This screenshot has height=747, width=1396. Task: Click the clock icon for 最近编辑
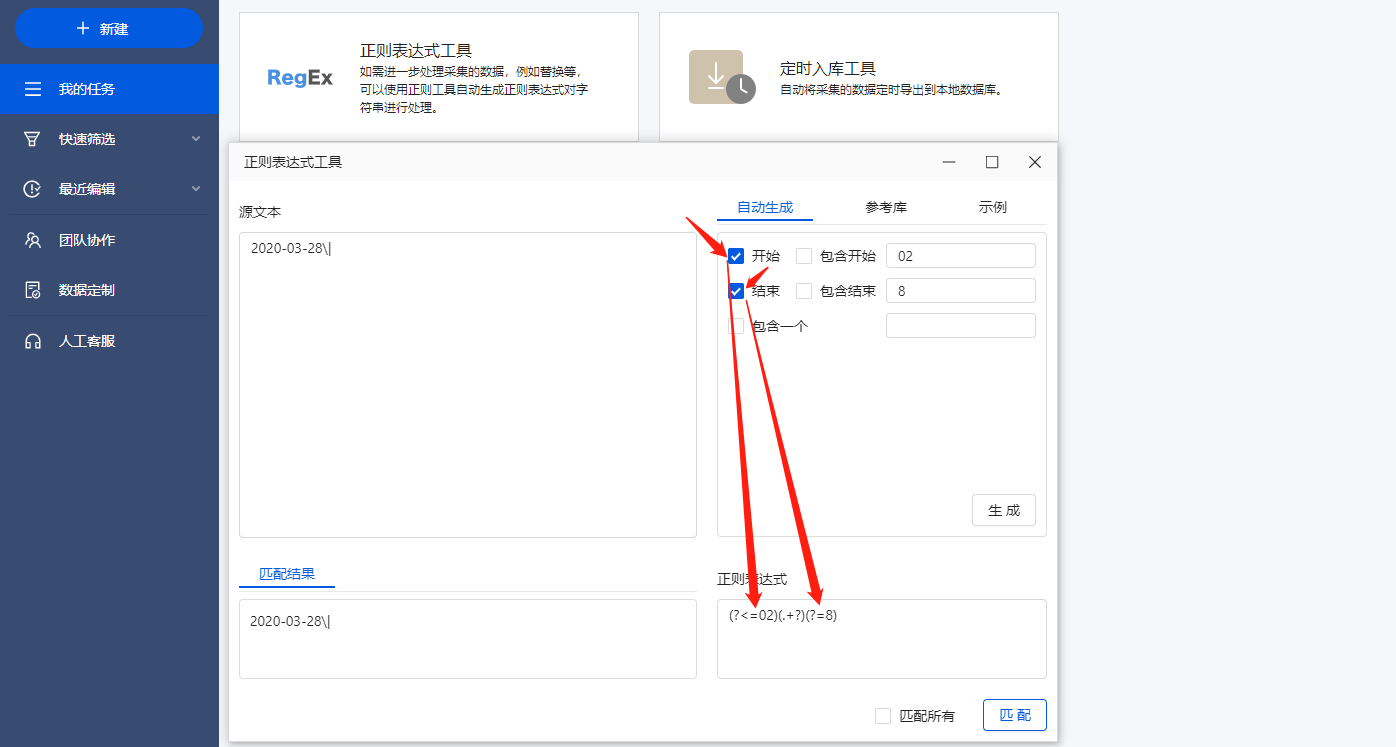tap(33, 189)
